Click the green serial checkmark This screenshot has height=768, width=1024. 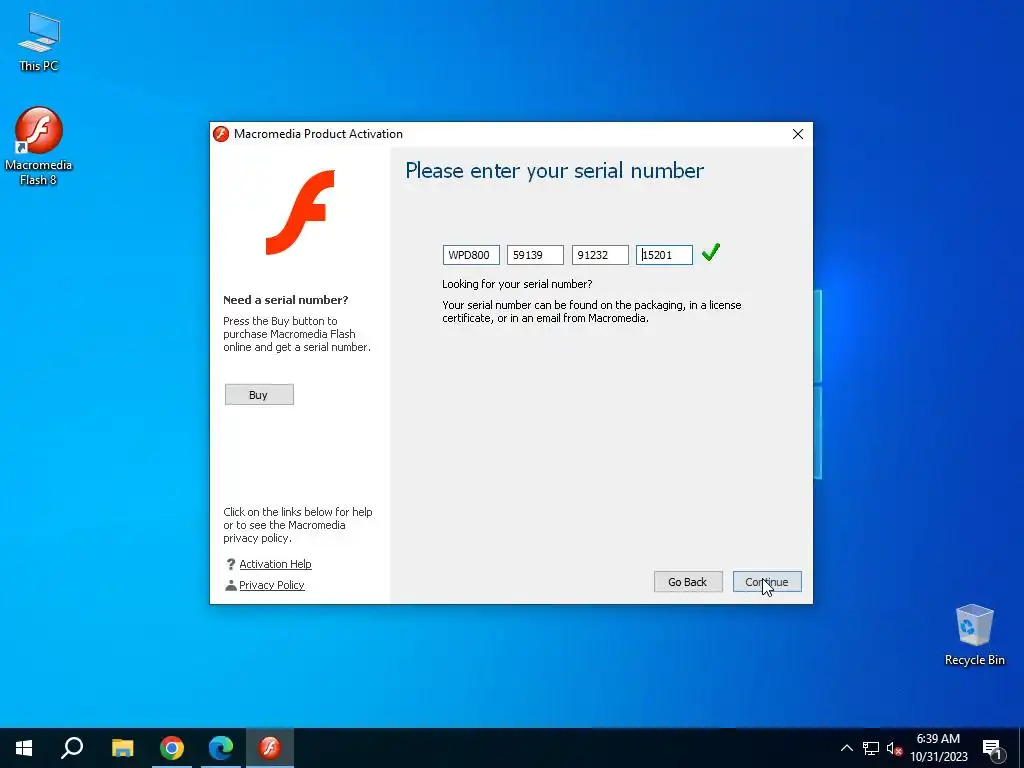point(711,252)
